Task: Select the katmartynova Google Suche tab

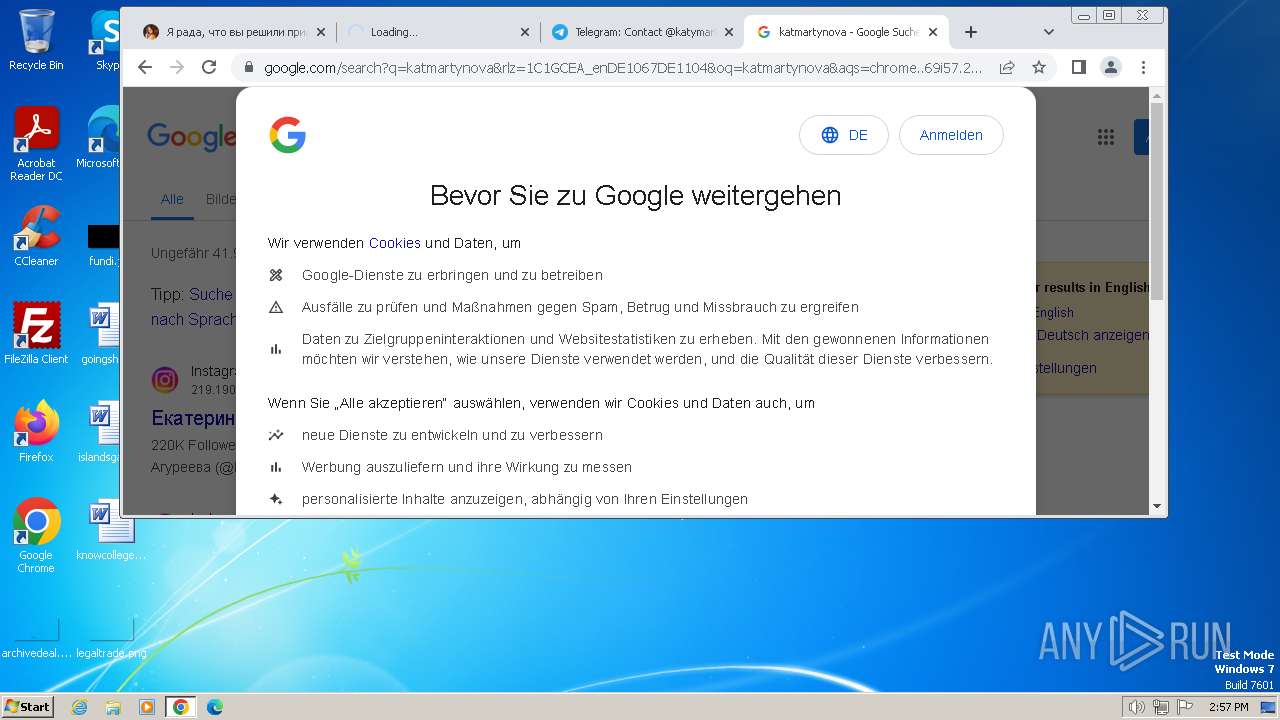Action: click(x=847, y=32)
